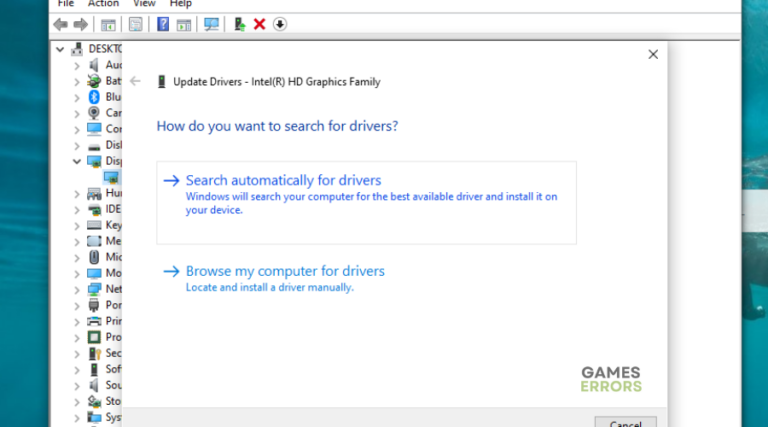The image size is (768, 427).
Task: Expand the Audio category chevron
Action: [x=77, y=65]
